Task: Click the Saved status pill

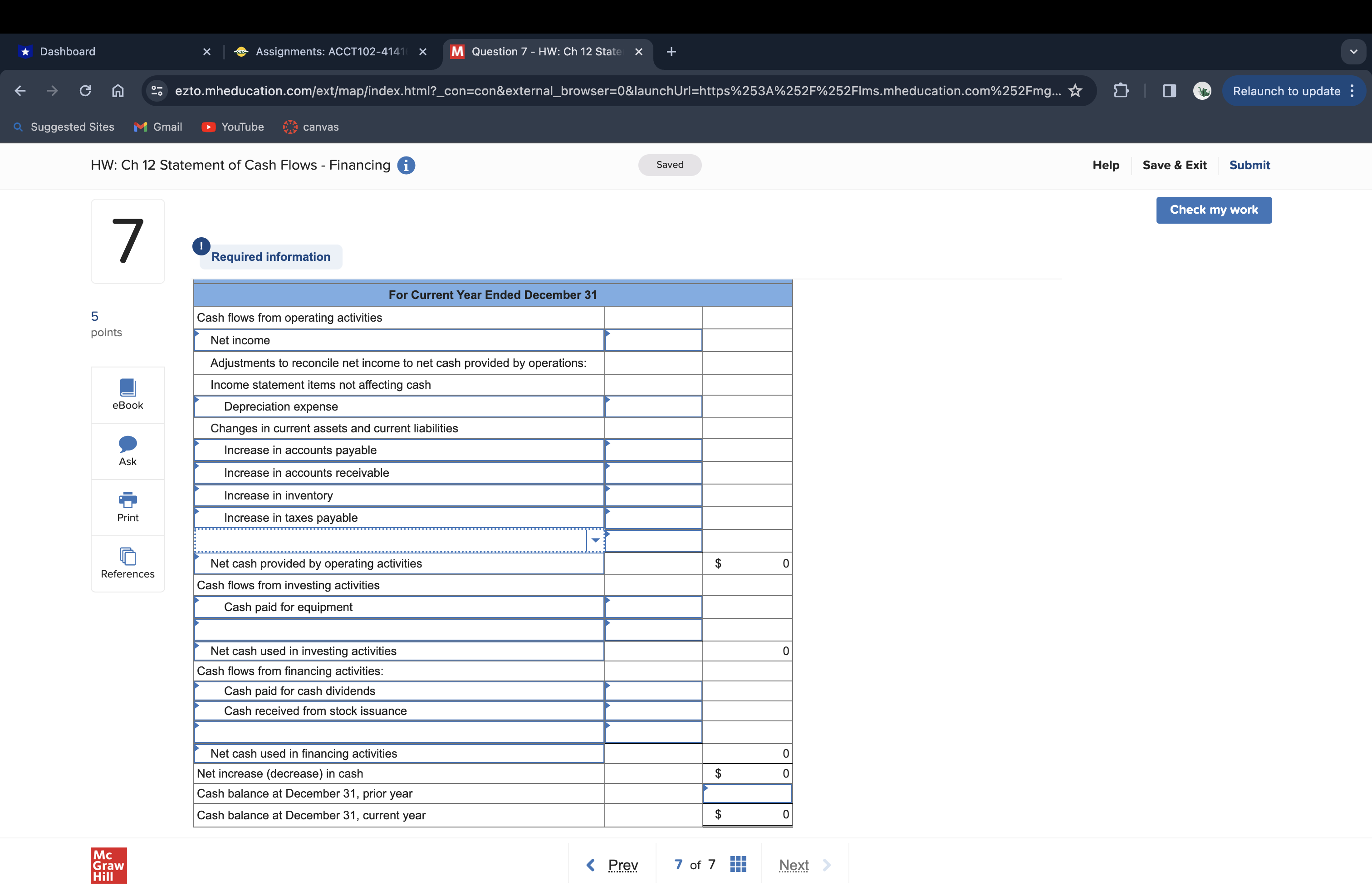Action: pyautogui.click(x=669, y=165)
